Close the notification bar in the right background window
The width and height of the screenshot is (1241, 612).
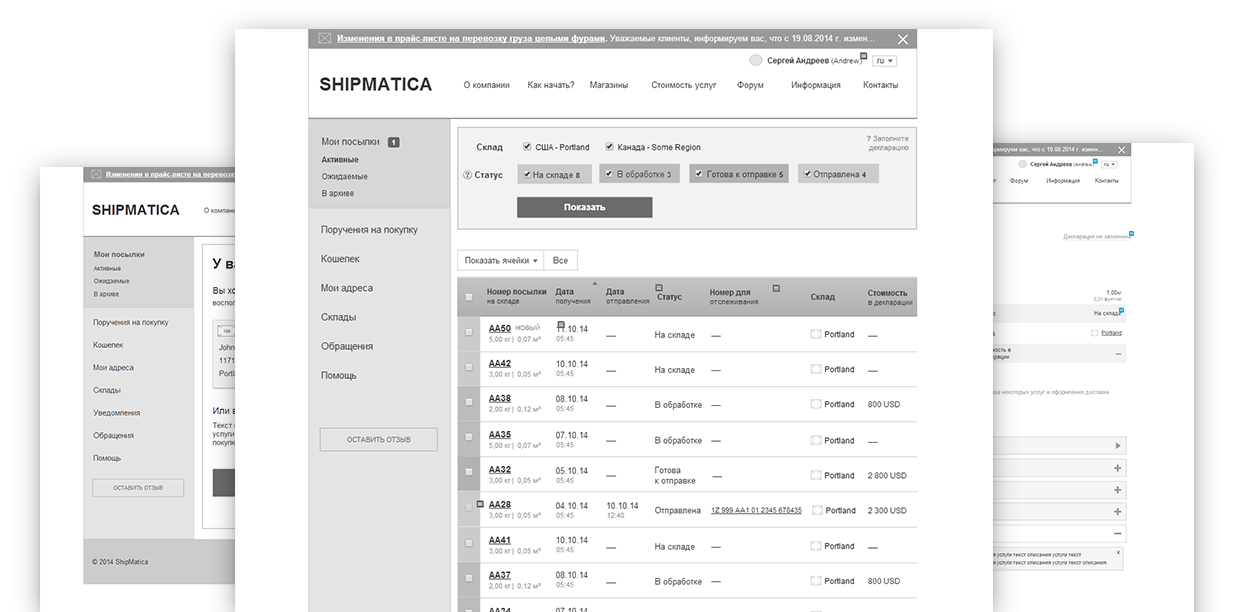point(1123,149)
